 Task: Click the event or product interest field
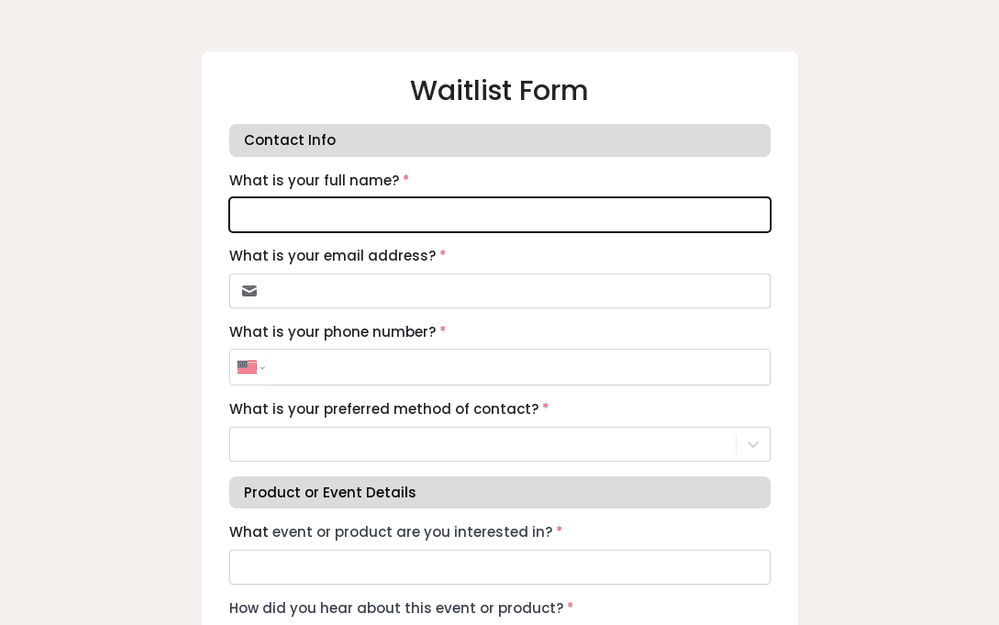[x=499, y=567]
